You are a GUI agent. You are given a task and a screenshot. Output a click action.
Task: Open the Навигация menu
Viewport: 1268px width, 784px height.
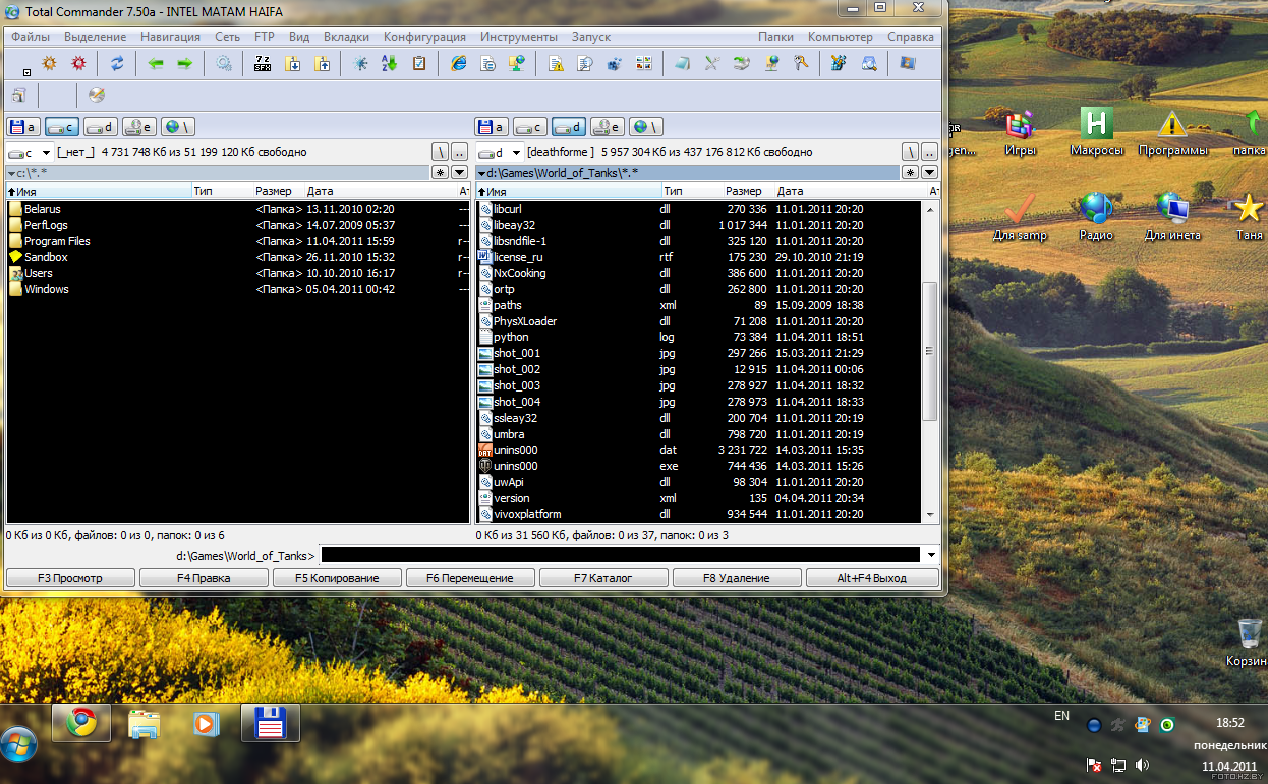click(x=170, y=37)
